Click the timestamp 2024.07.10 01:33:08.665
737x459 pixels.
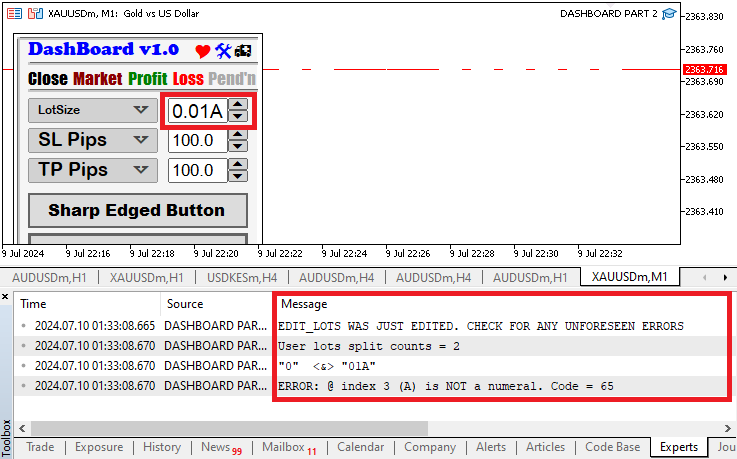click(x=94, y=326)
